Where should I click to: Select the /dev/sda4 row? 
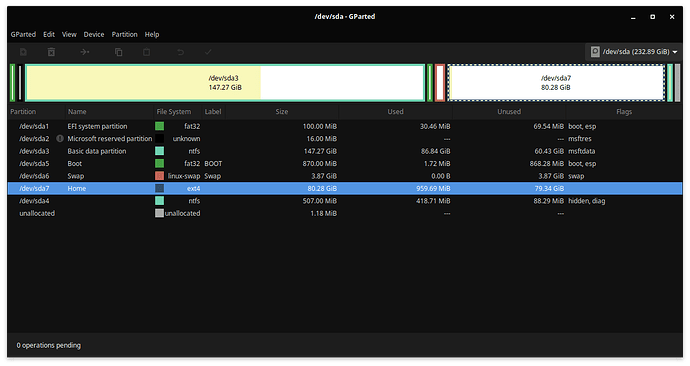coord(345,201)
